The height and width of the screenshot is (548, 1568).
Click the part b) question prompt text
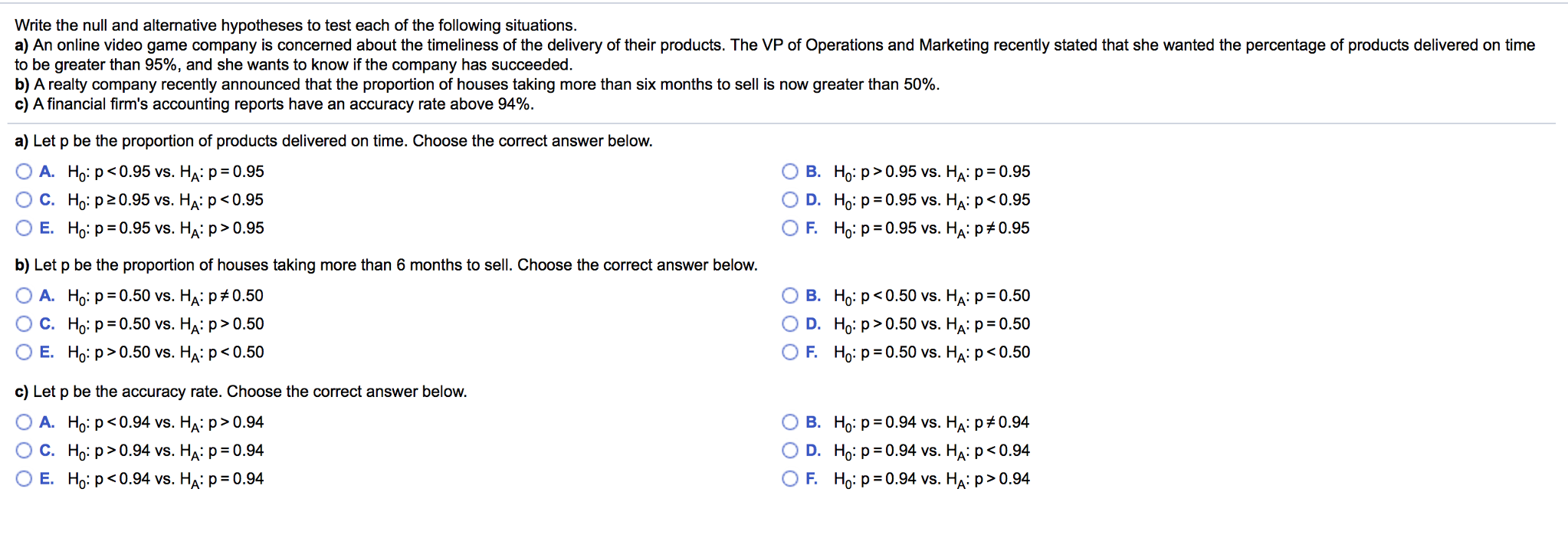pyautogui.click(x=383, y=264)
